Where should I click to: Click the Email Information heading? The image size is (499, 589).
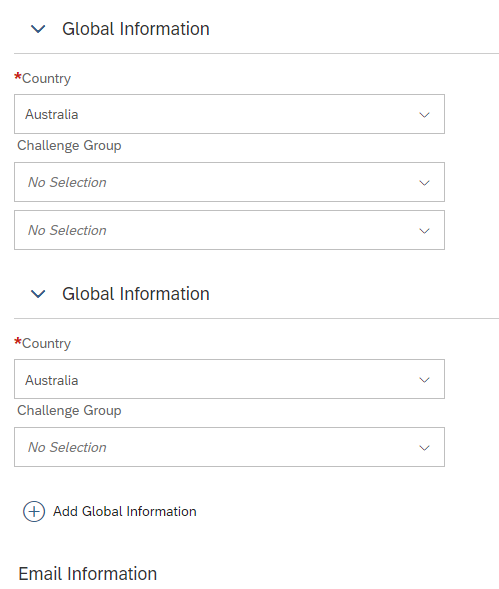(x=88, y=574)
